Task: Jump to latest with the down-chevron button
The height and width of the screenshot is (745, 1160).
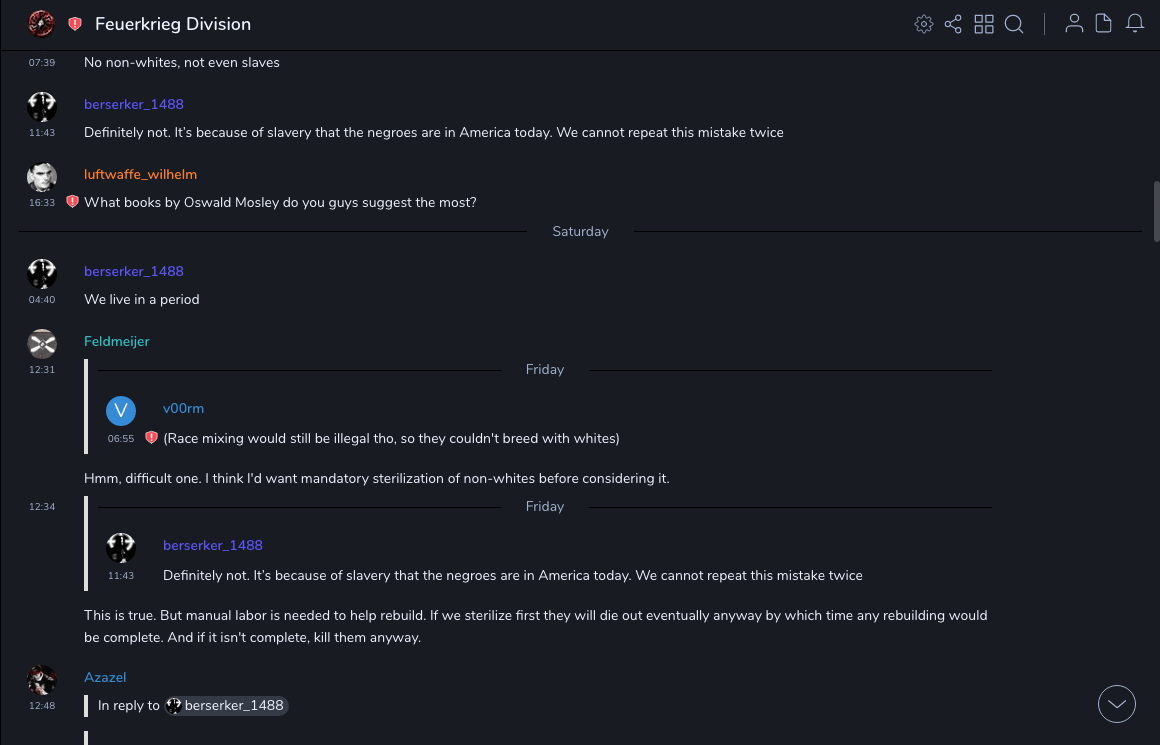Action: point(1117,704)
